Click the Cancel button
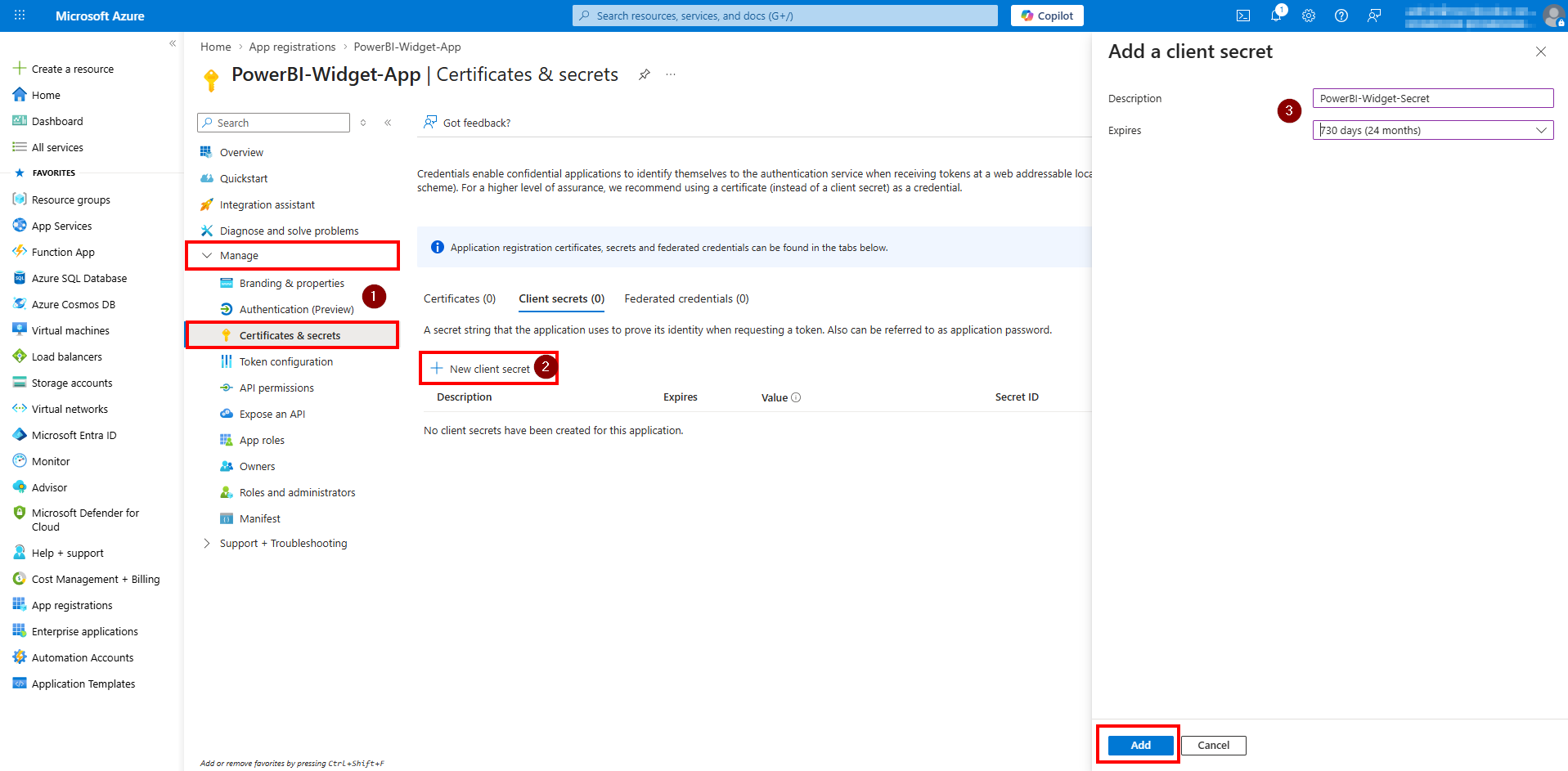 [x=1213, y=745]
